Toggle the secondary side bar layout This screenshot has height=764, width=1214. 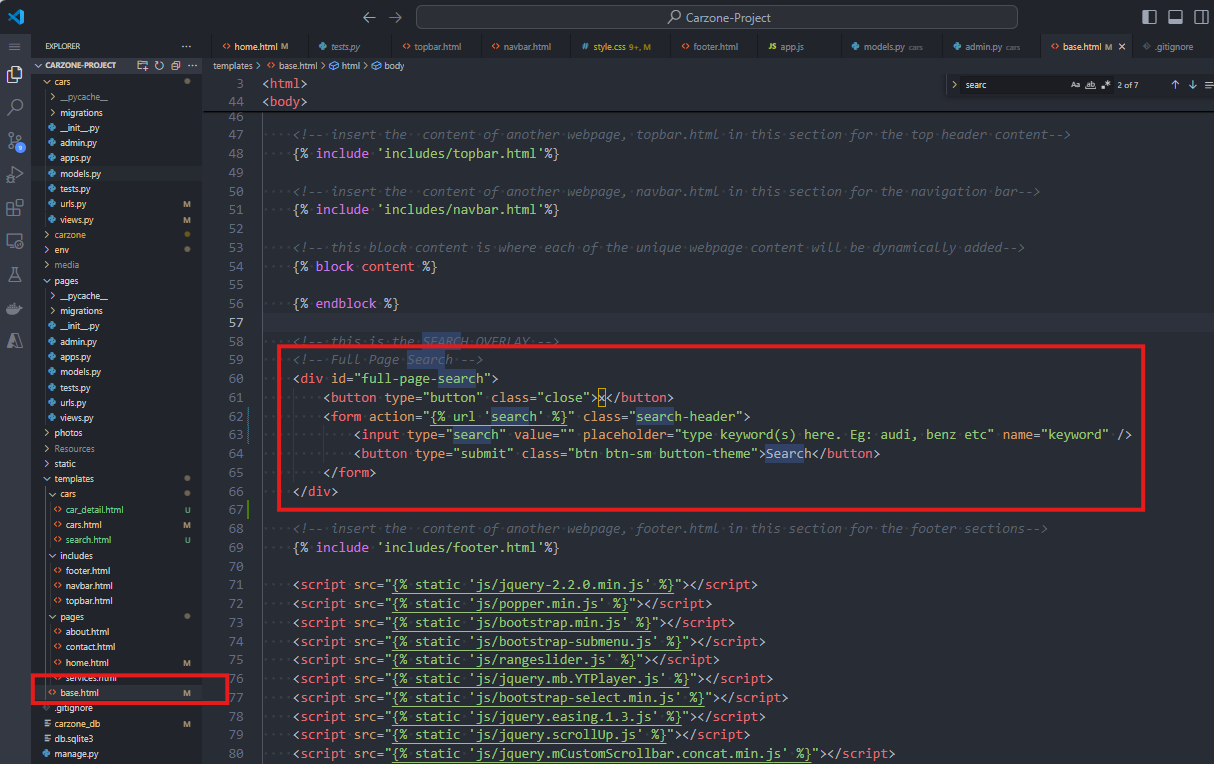coord(1201,17)
